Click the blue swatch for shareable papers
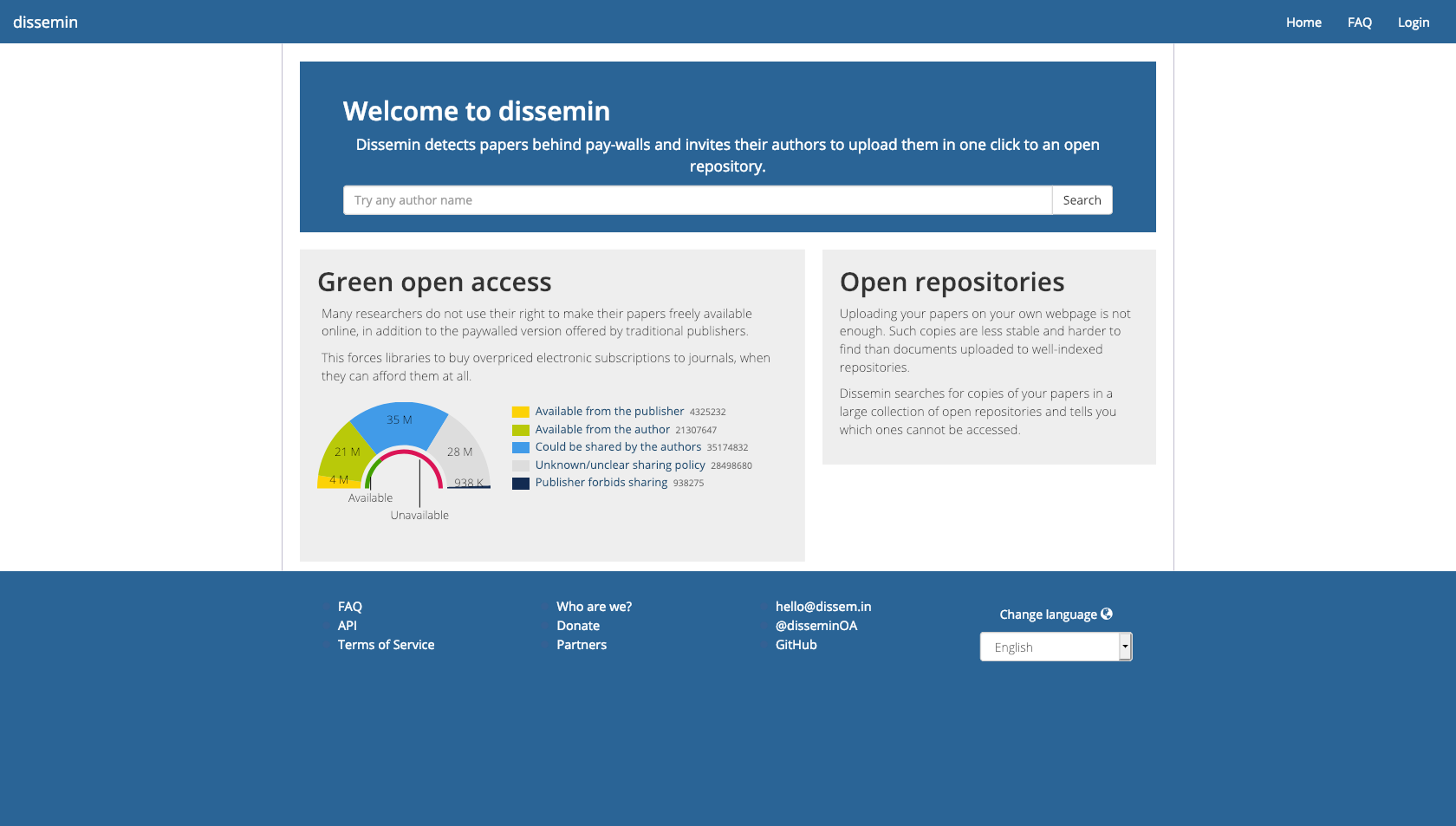The image size is (1456, 826). [x=520, y=448]
